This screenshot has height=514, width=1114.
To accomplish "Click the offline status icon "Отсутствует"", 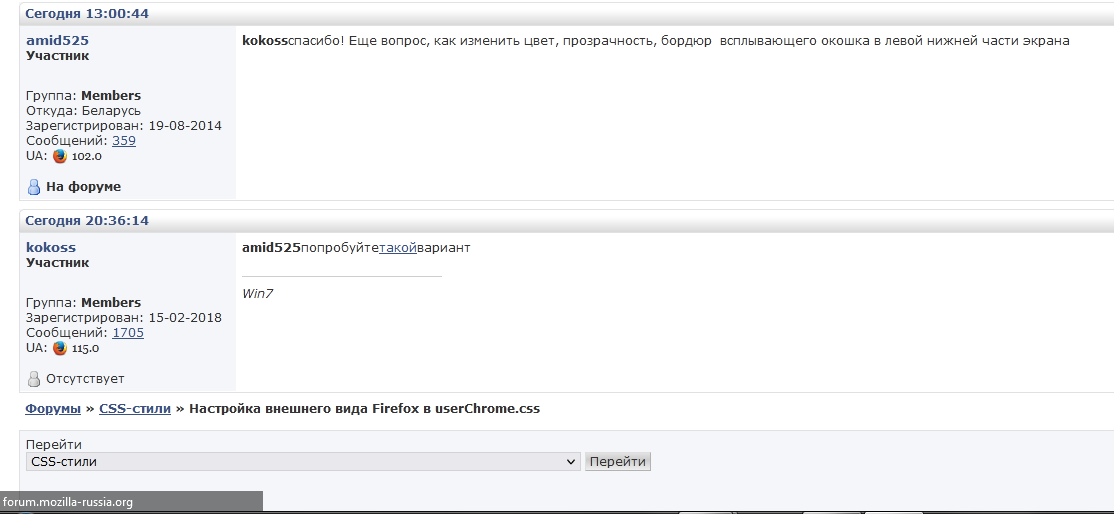I will click(x=33, y=379).
